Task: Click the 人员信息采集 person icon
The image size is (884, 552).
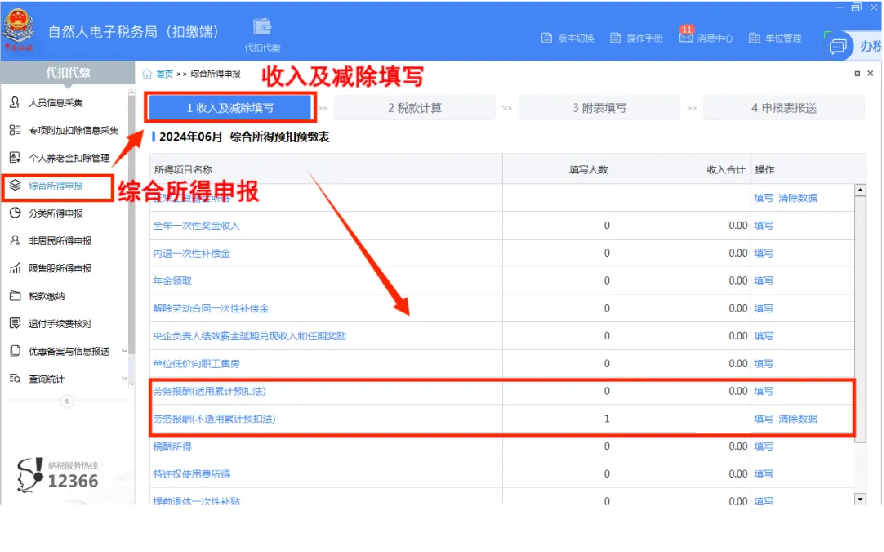Action: pyautogui.click(x=15, y=102)
